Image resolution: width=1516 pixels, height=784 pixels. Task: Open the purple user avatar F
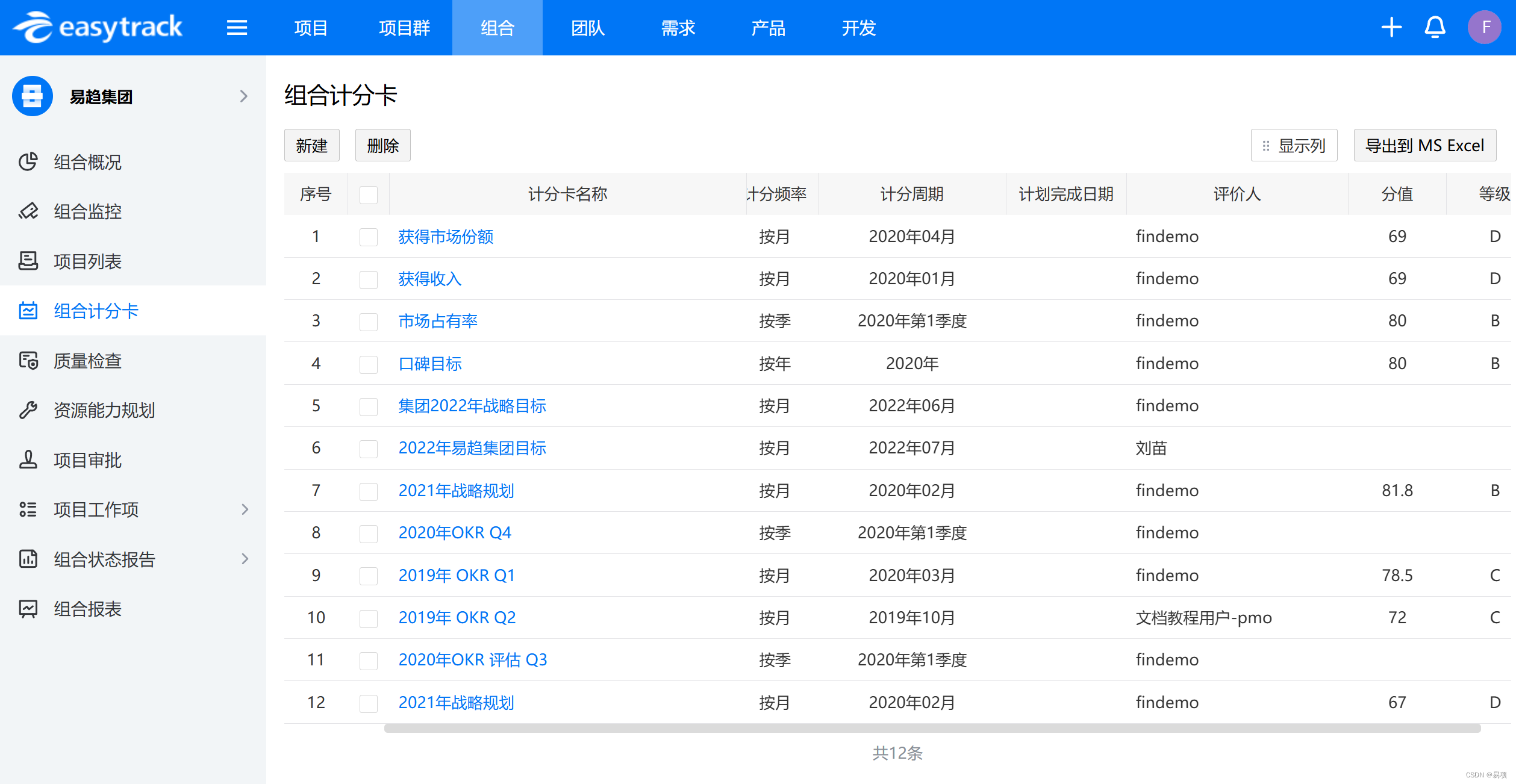tap(1485, 27)
